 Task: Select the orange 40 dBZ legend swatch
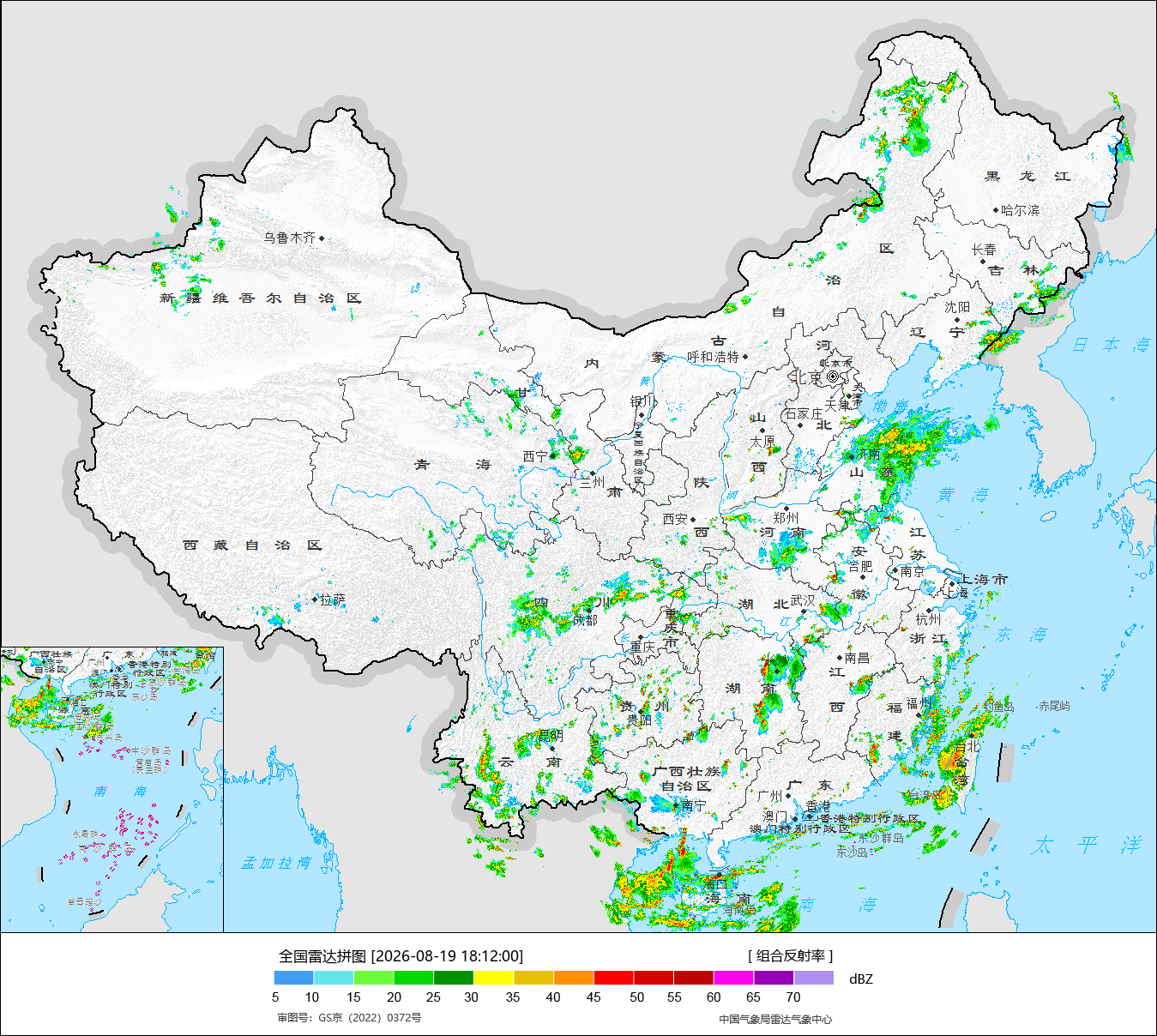tap(574, 978)
